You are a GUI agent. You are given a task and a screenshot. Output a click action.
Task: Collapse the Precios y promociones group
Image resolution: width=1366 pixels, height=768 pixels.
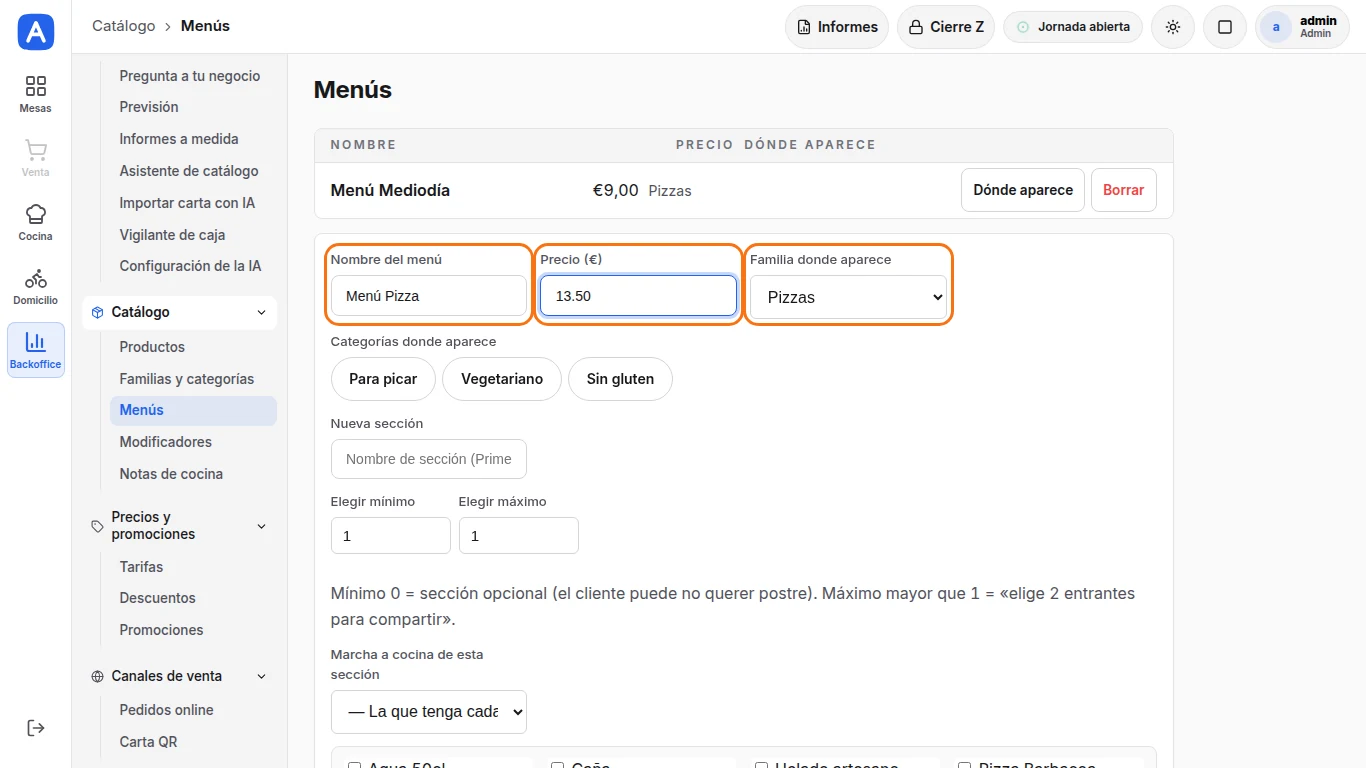[179, 526]
